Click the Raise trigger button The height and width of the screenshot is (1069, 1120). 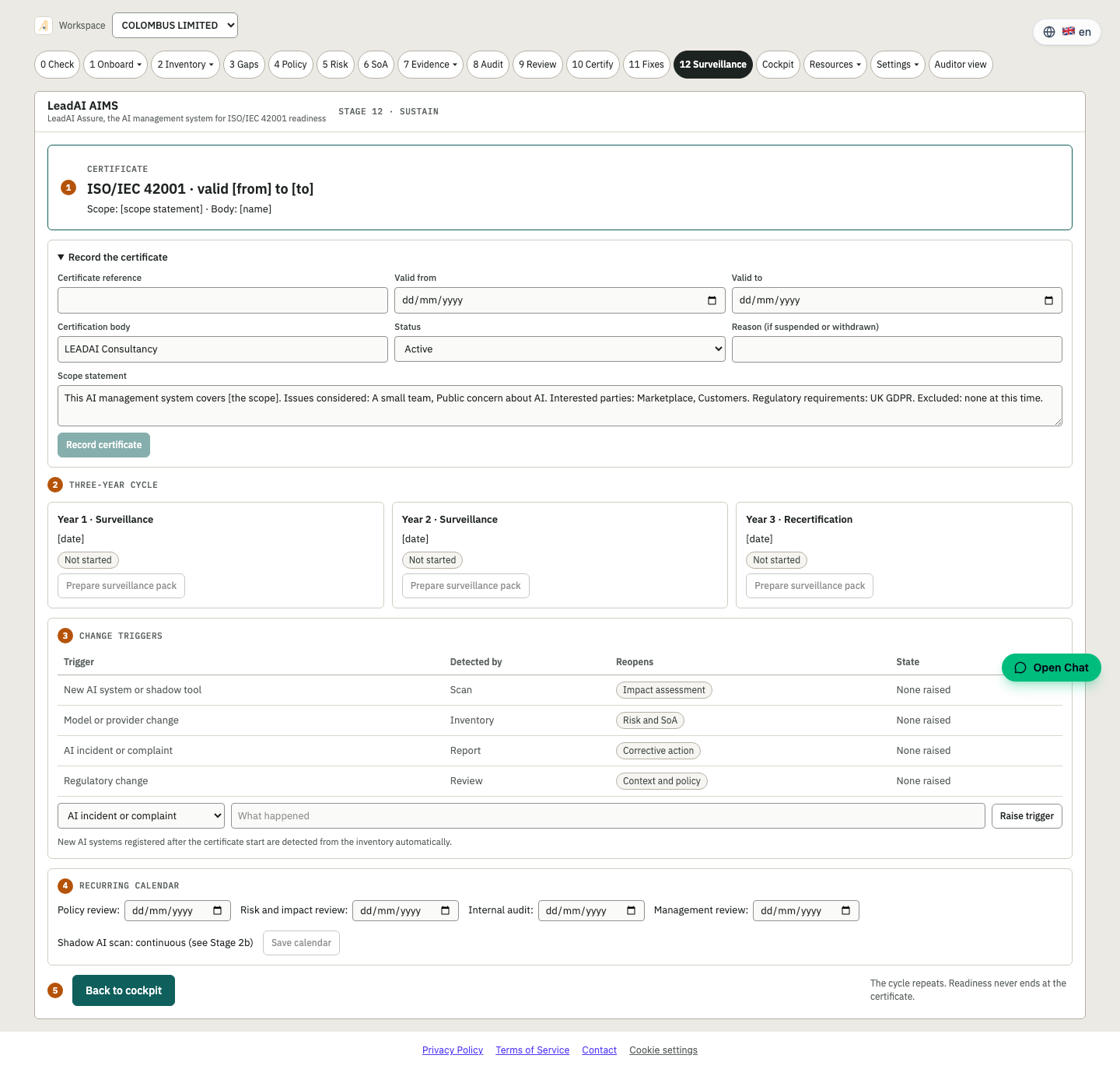coord(1027,816)
